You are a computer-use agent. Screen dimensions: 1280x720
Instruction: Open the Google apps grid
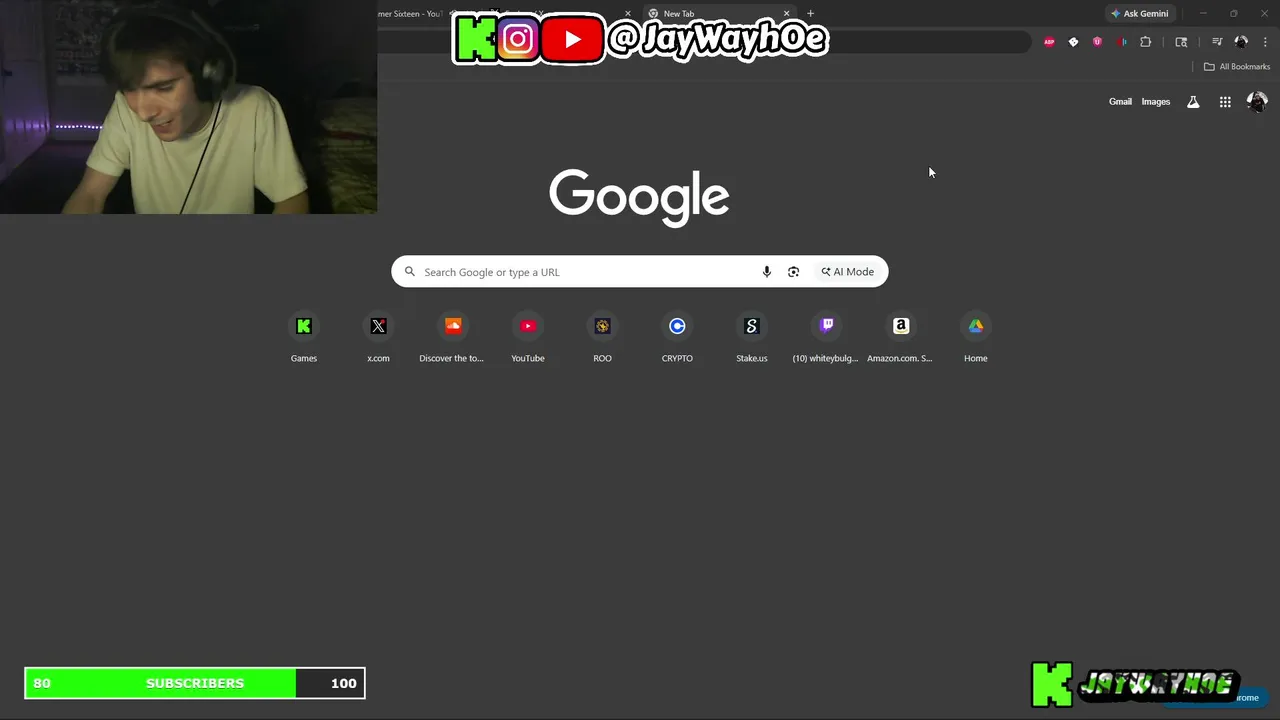tap(1225, 102)
